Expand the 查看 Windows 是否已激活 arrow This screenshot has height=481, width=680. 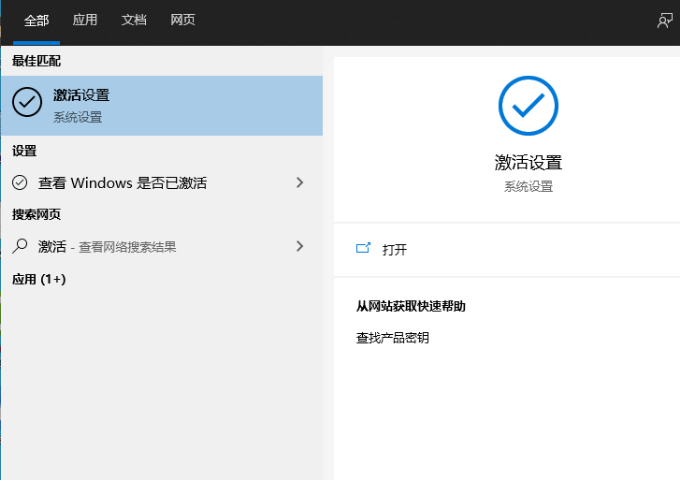(x=299, y=183)
